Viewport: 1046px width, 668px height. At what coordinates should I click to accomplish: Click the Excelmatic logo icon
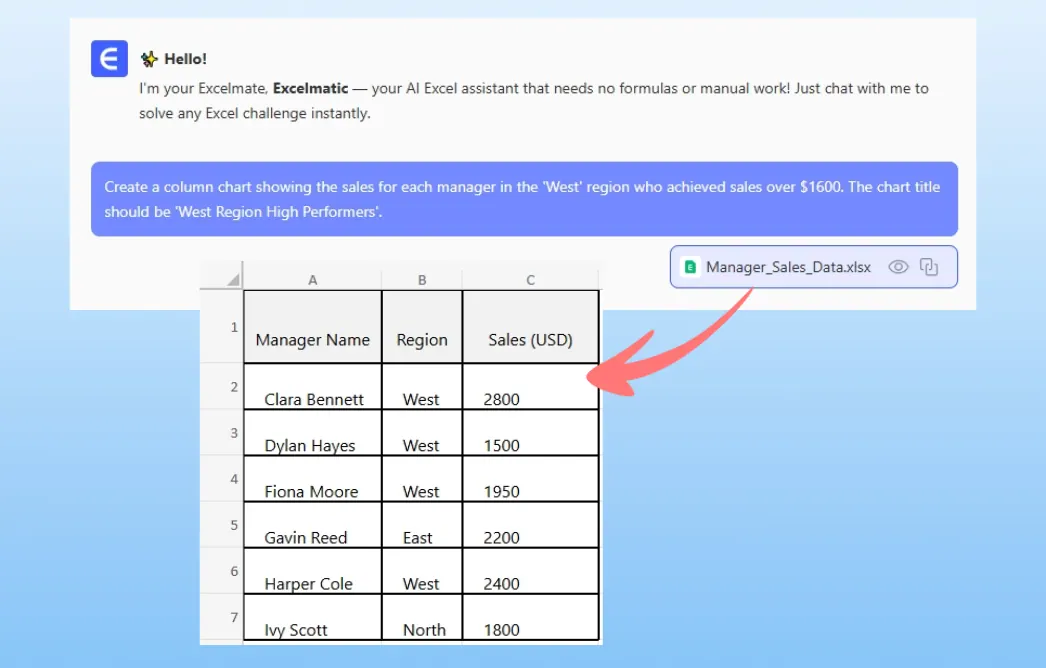pyautogui.click(x=109, y=59)
